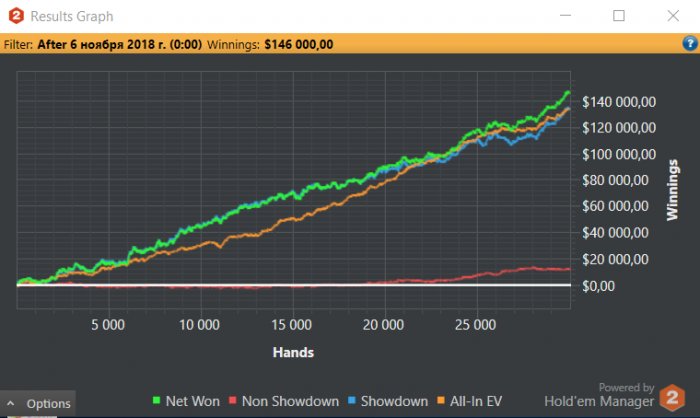Click the 'Results Graph' window title
This screenshot has width=700, height=418.
coord(72,17)
